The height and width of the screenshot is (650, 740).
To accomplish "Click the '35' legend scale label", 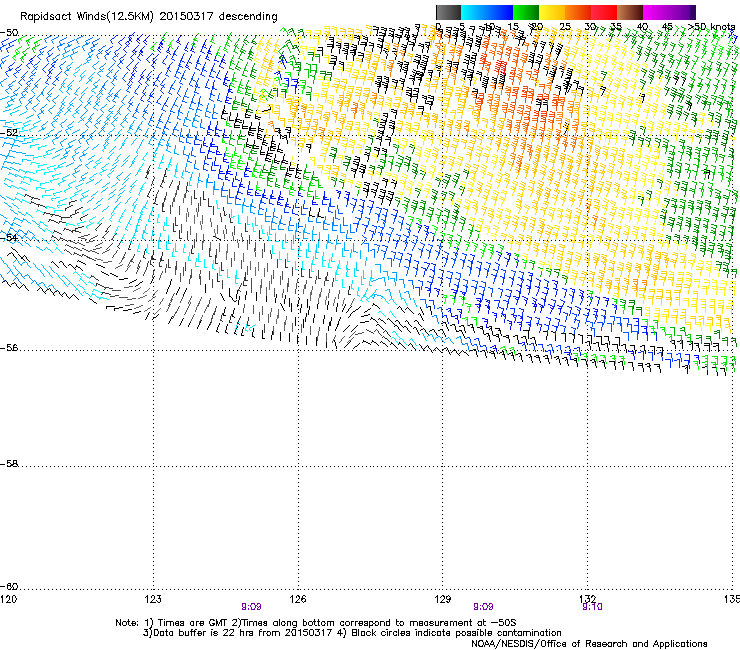I will (x=616, y=27).
